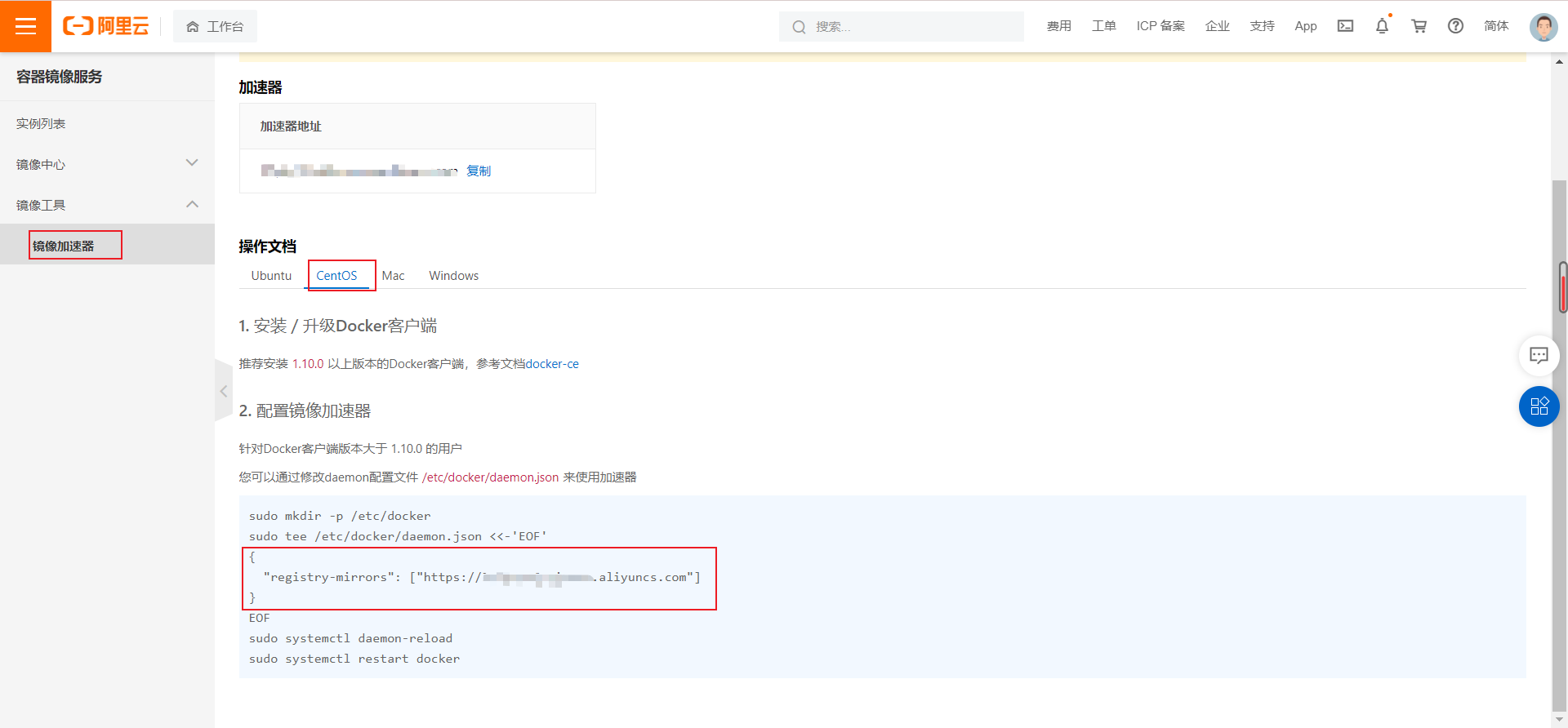Click the Alibaba Cloud logo
Image resolution: width=1568 pixels, height=728 pixels.
[106, 26]
